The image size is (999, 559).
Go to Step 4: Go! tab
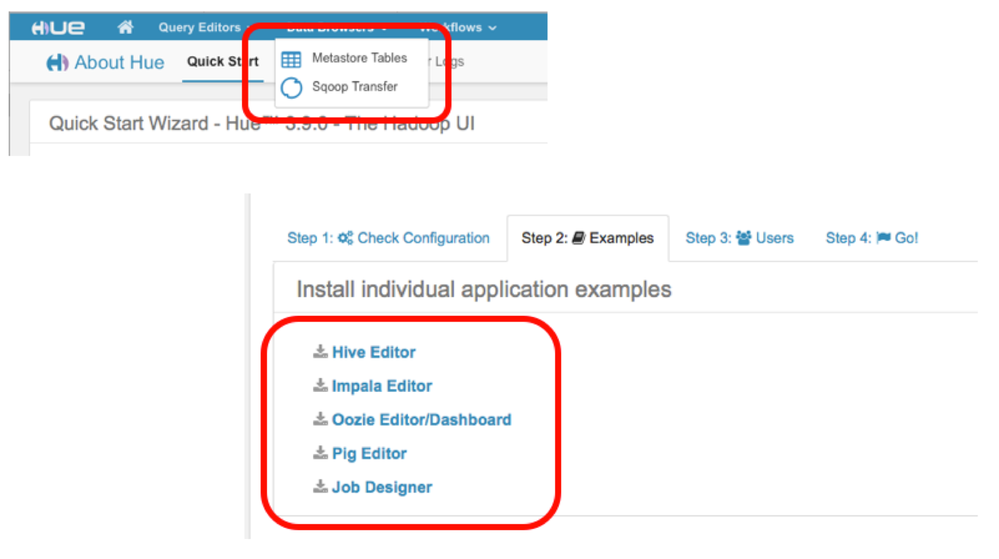tap(871, 238)
